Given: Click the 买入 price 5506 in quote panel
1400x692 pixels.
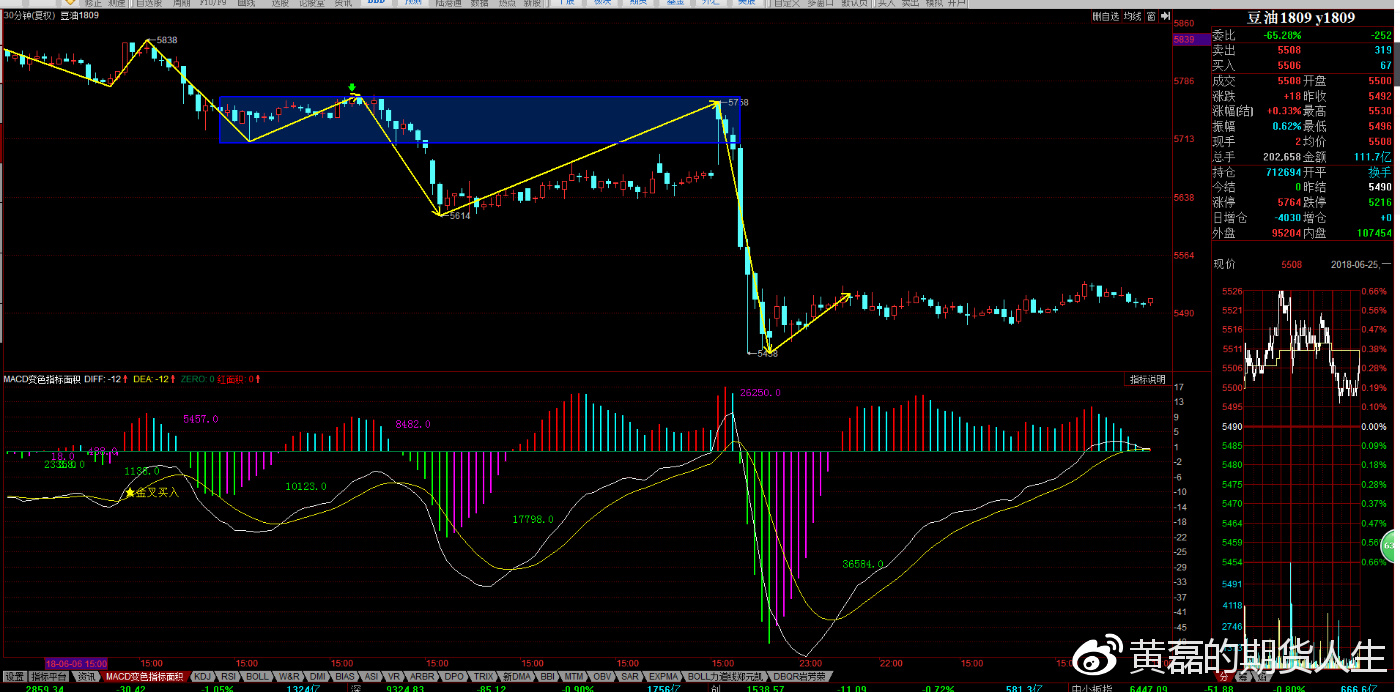Looking at the screenshot, I should coord(1289,65).
